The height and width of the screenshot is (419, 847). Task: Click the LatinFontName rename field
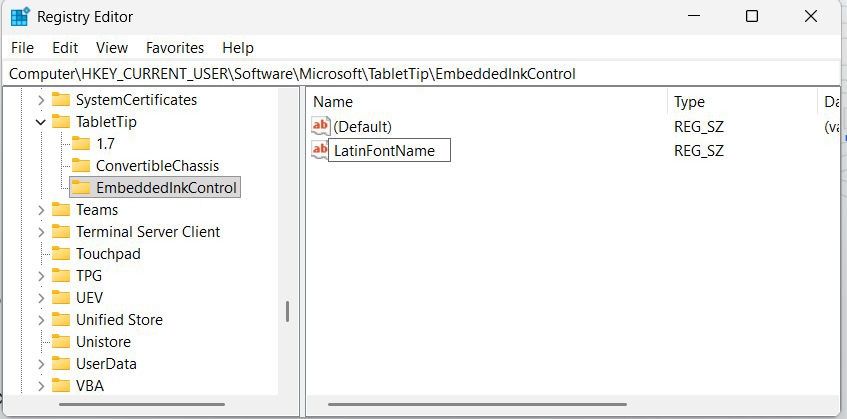point(389,150)
